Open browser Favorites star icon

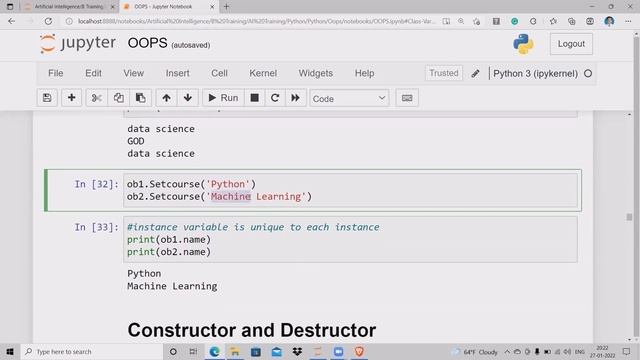point(553,21)
